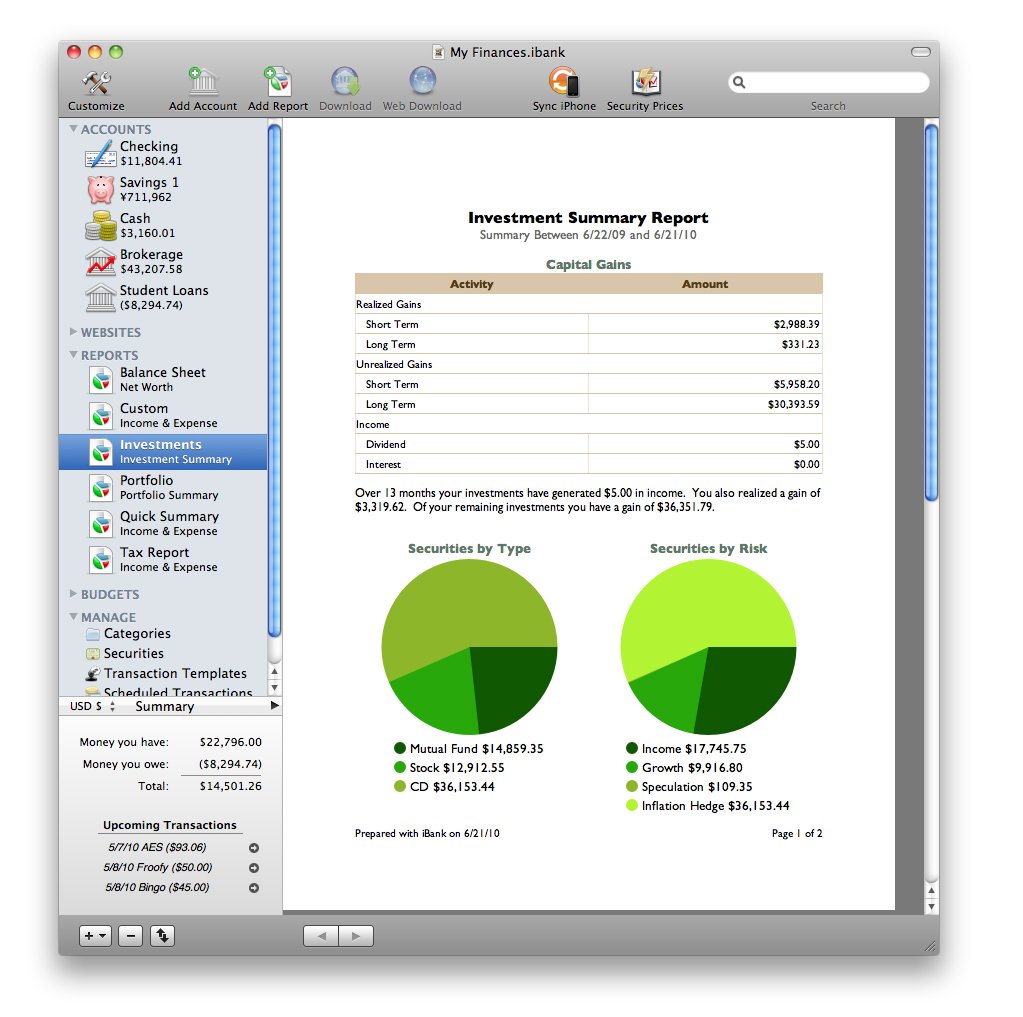Open Security Prices from the toolbar
The height and width of the screenshot is (1017, 1023).
coord(646,82)
